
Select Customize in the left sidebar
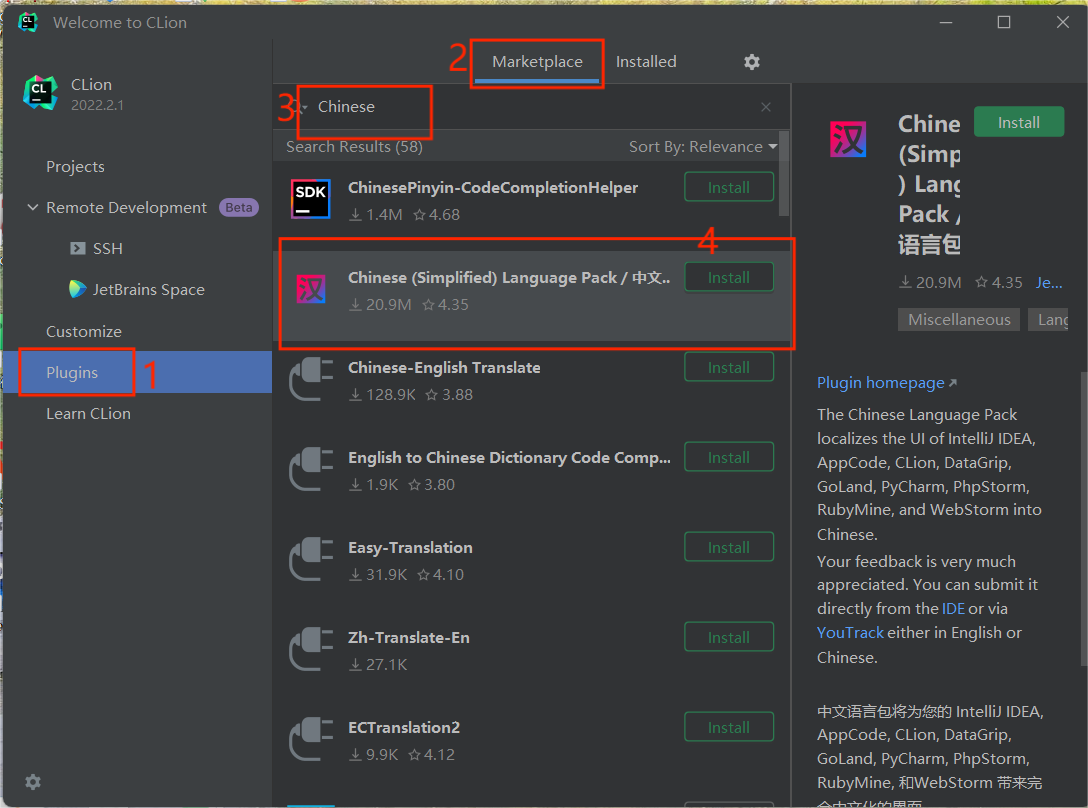[x=84, y=332]
